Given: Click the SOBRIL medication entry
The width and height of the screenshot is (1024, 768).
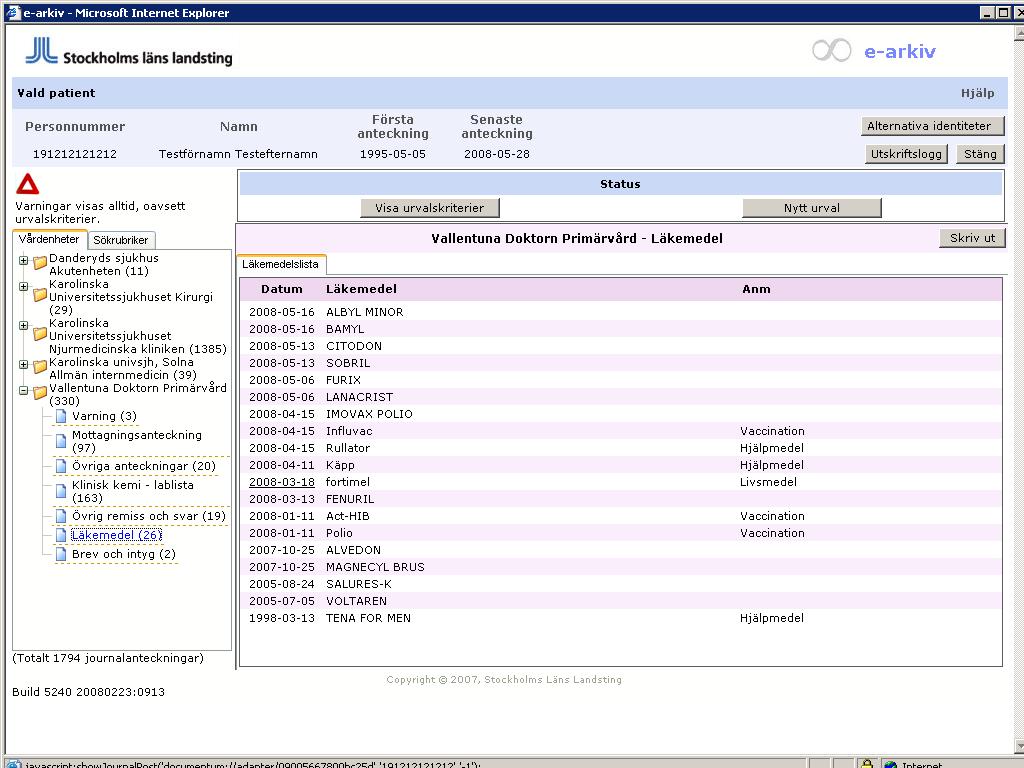Looking at the screenshot, I should pos(348,363).
